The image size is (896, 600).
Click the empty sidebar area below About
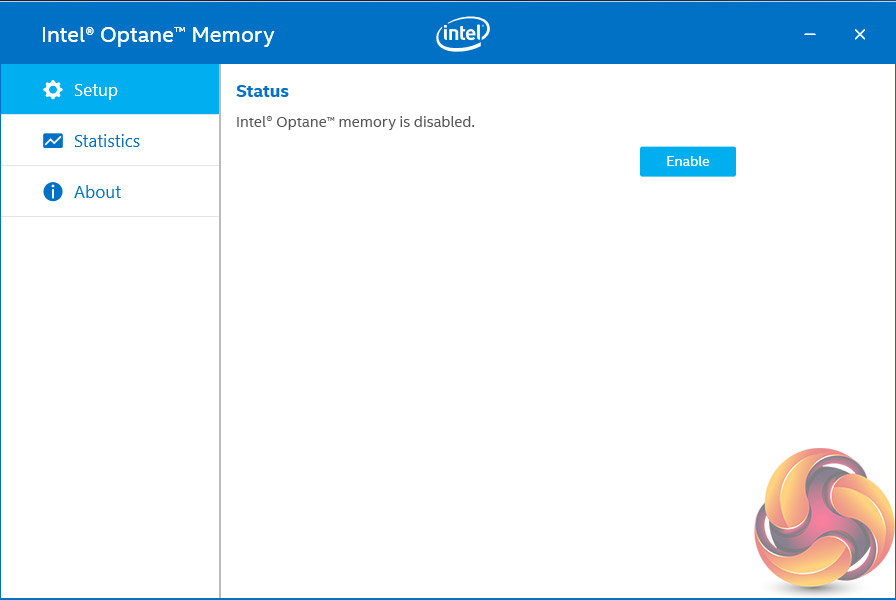(110, 400)
